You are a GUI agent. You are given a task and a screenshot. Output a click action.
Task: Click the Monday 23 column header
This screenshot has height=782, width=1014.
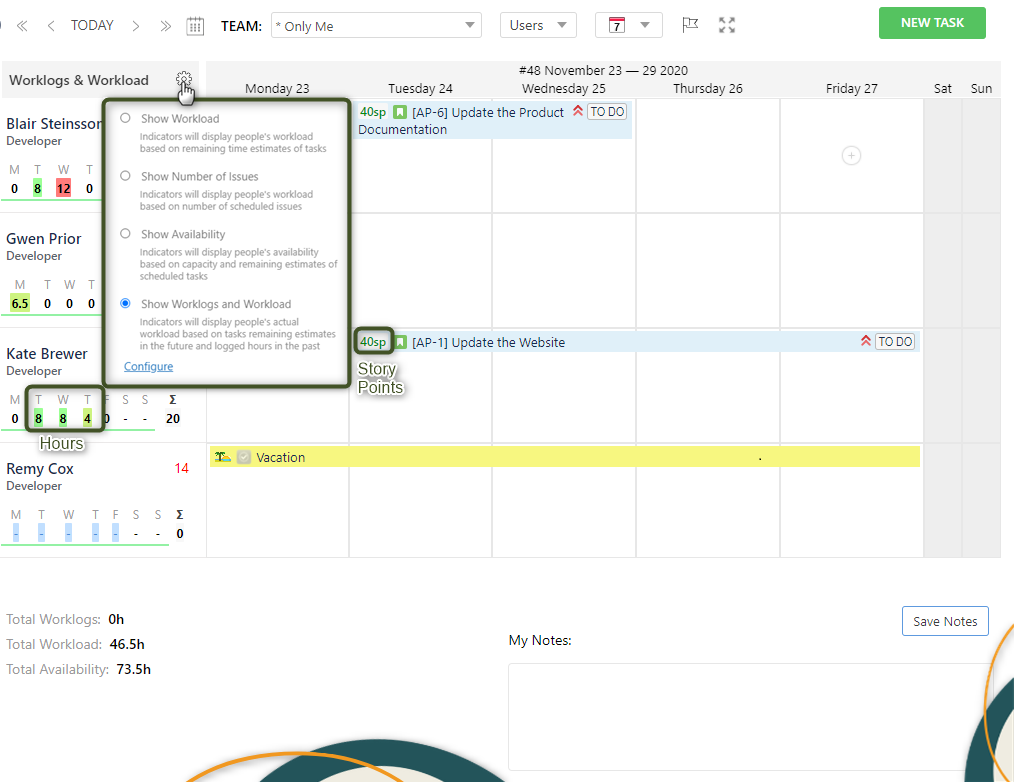[x=277, y=89]
